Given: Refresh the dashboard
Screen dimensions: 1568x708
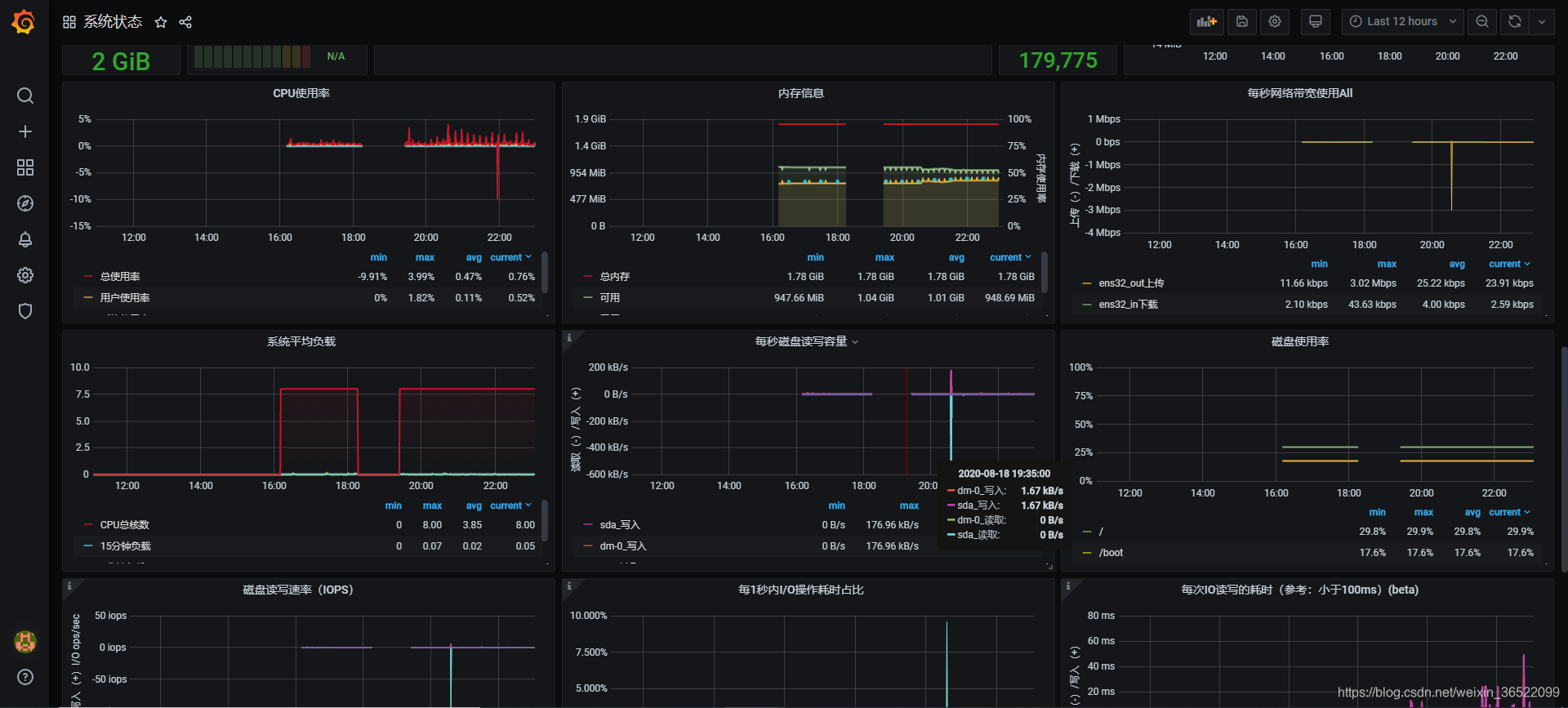Looking at the screenshot, I should click(x=1515, y=22).
